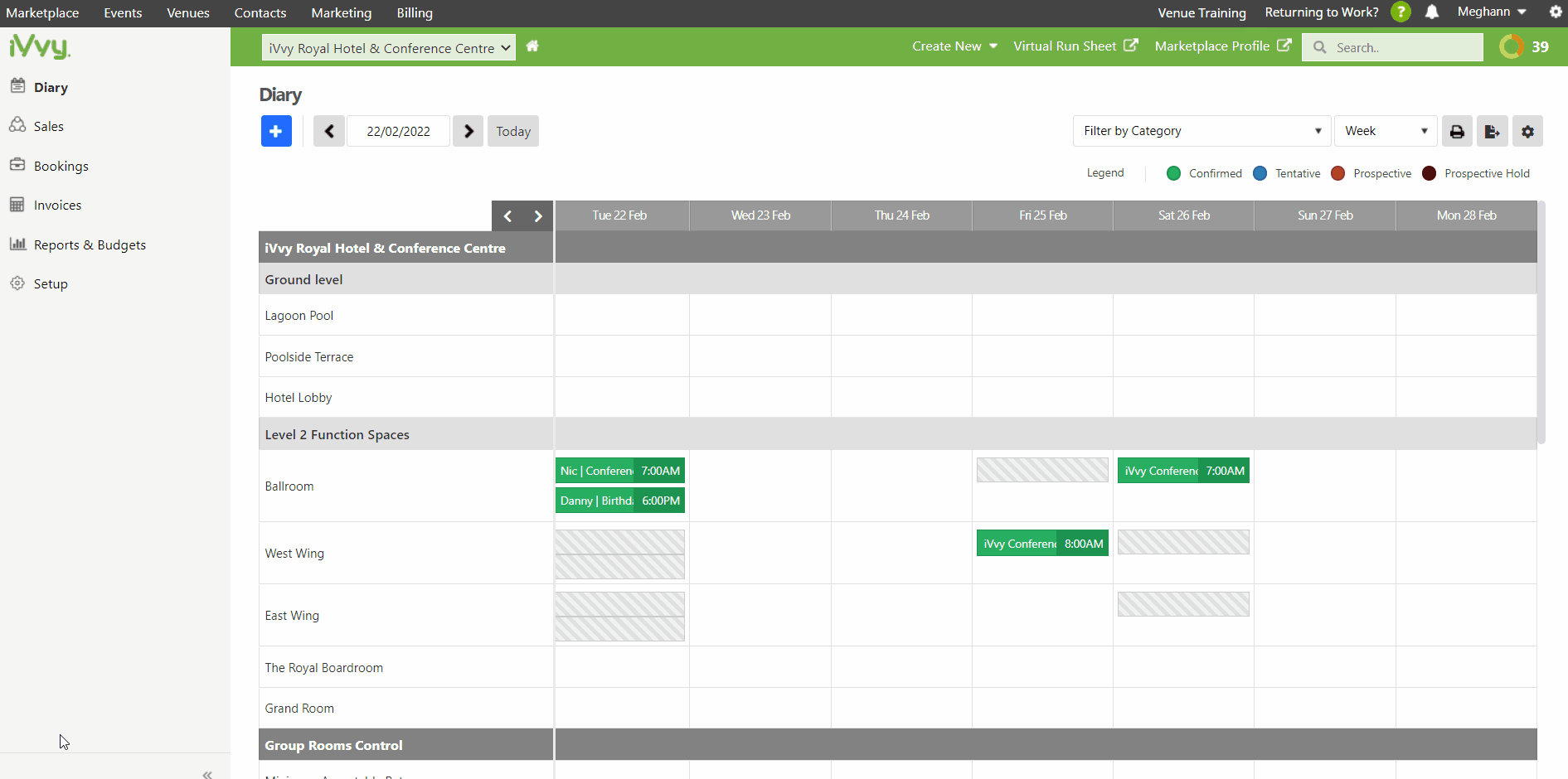Open the Contacts menu

click(260, 13)
